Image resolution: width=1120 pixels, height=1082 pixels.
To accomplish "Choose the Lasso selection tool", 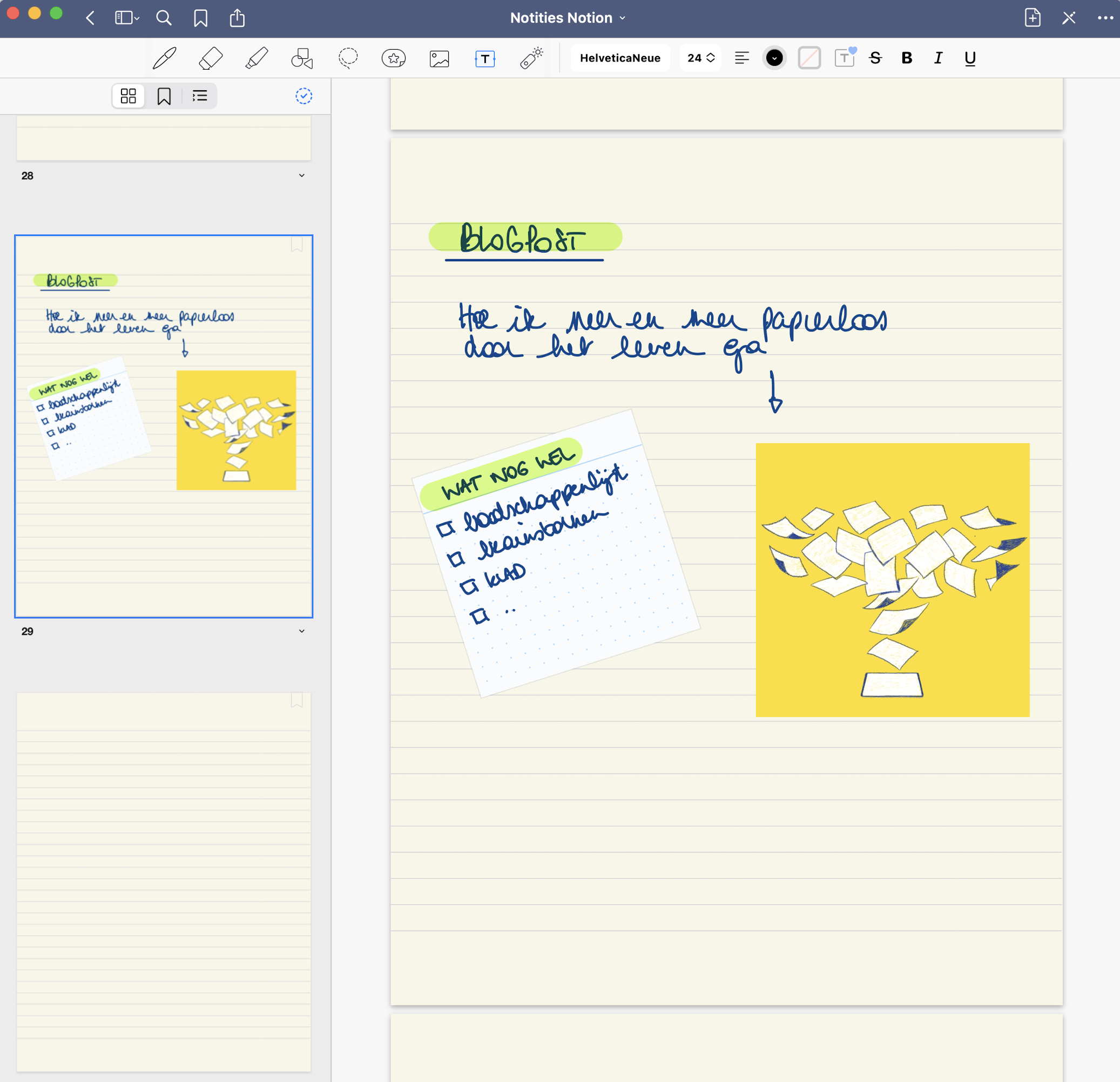I will [347, 57].
